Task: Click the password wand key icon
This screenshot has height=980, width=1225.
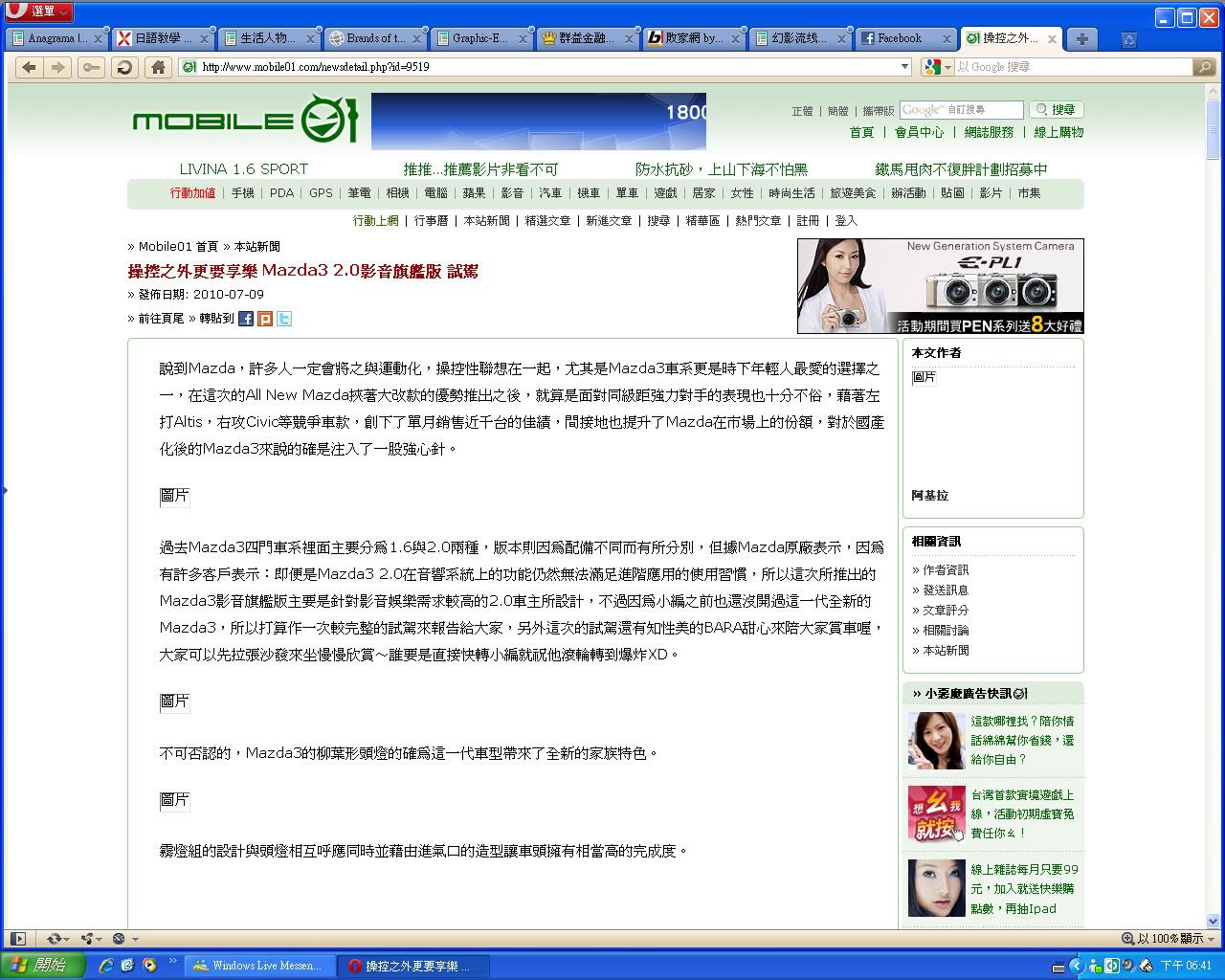Action: pyautogui.click(x=92, y=67)
